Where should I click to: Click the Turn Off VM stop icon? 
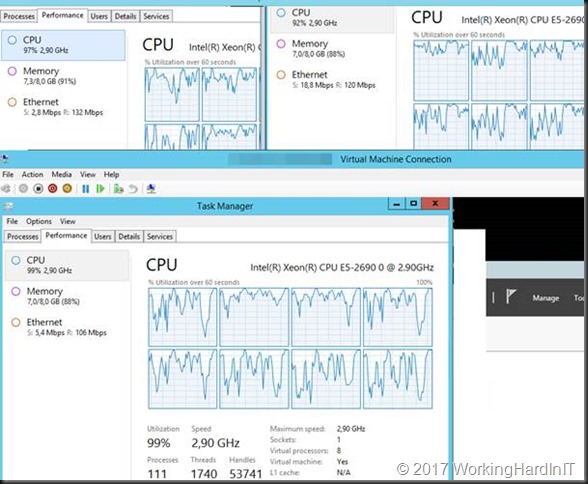point(38,189)
